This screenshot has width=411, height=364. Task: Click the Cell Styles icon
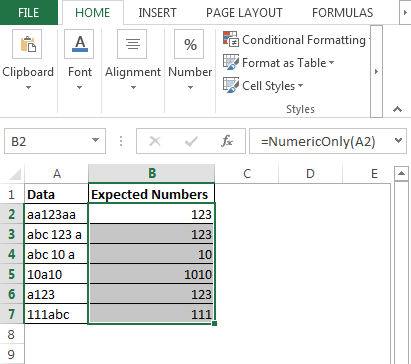(x=231, y=85)
